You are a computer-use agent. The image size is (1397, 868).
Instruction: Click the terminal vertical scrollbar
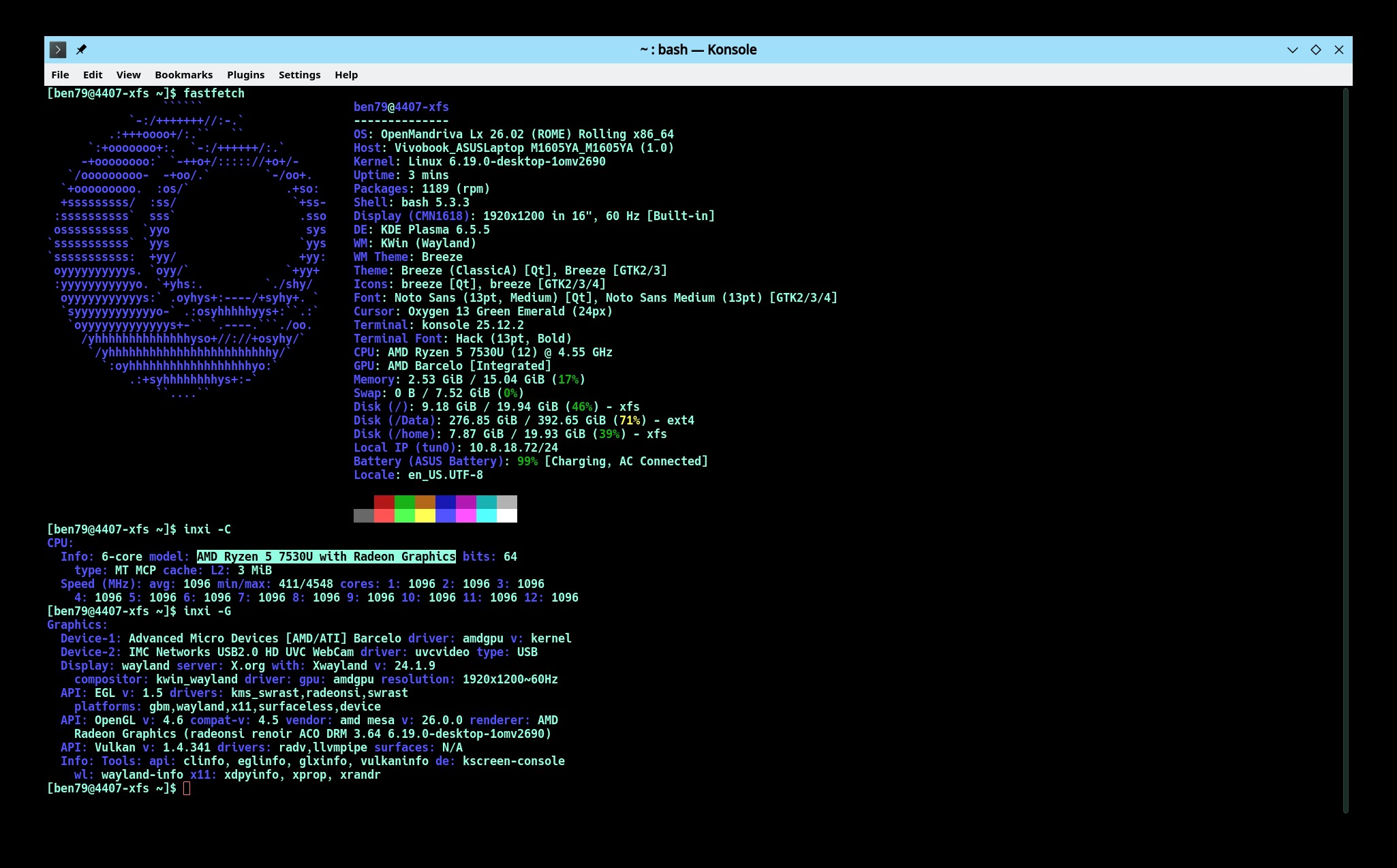[x=1346, y=450]
